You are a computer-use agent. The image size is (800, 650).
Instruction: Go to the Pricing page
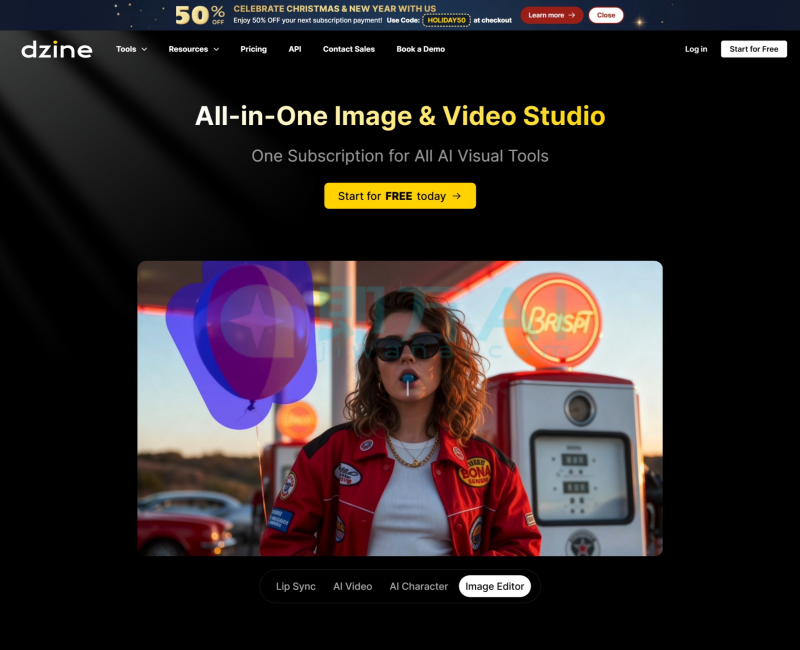point(253,49)
